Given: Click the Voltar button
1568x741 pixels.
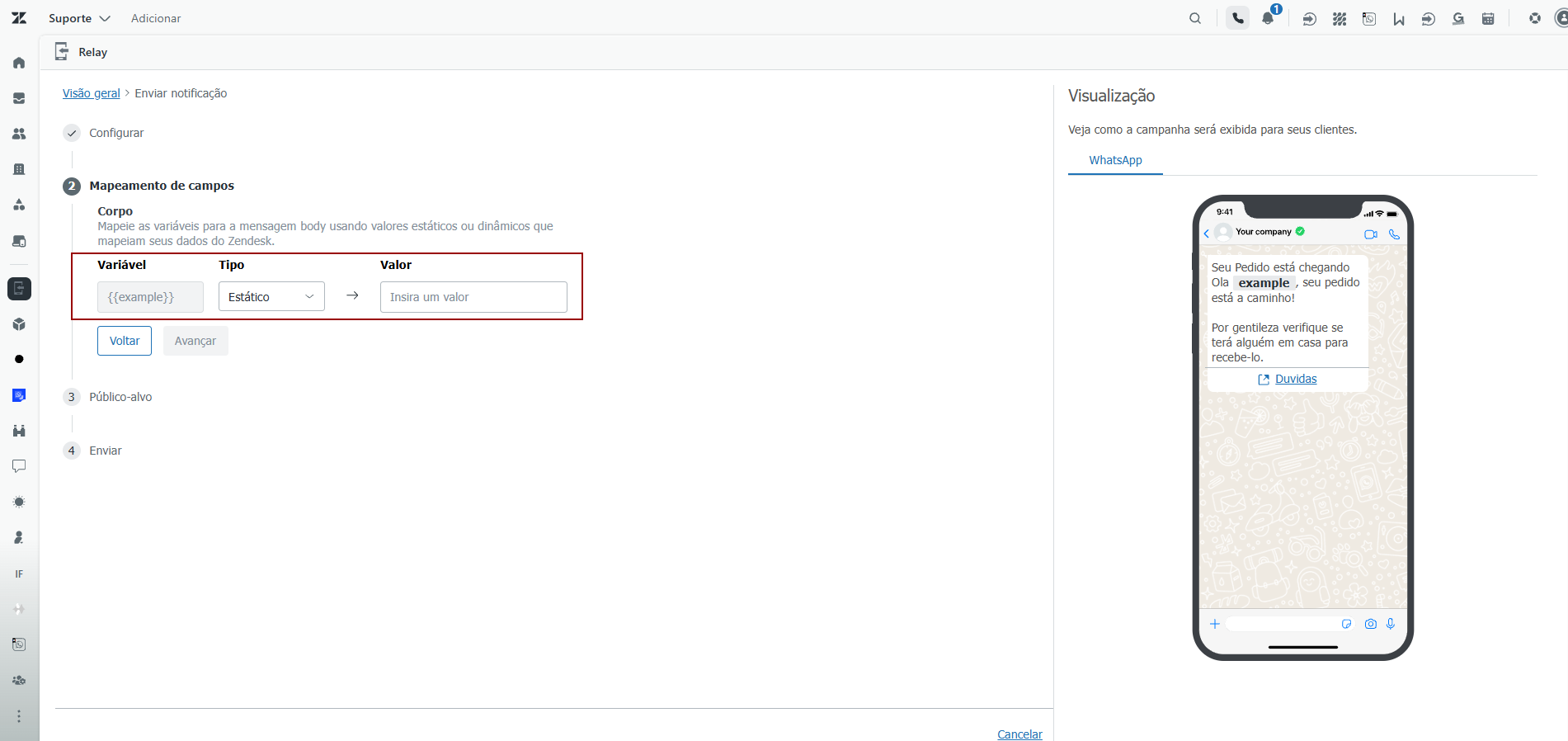Looking at the screenshot, I should click(125, 341).
